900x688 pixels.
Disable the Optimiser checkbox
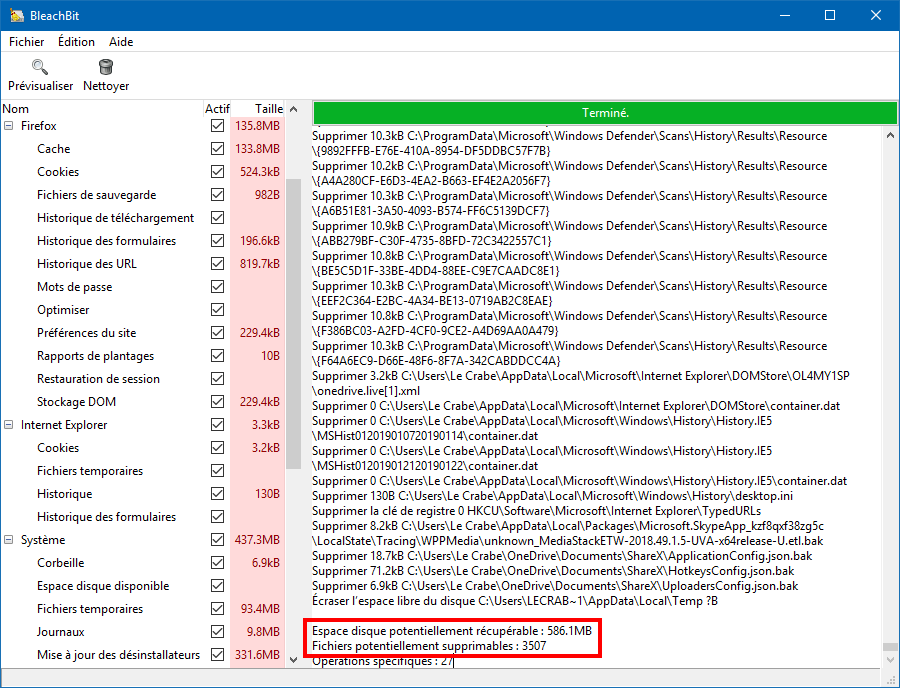(218, 309)
